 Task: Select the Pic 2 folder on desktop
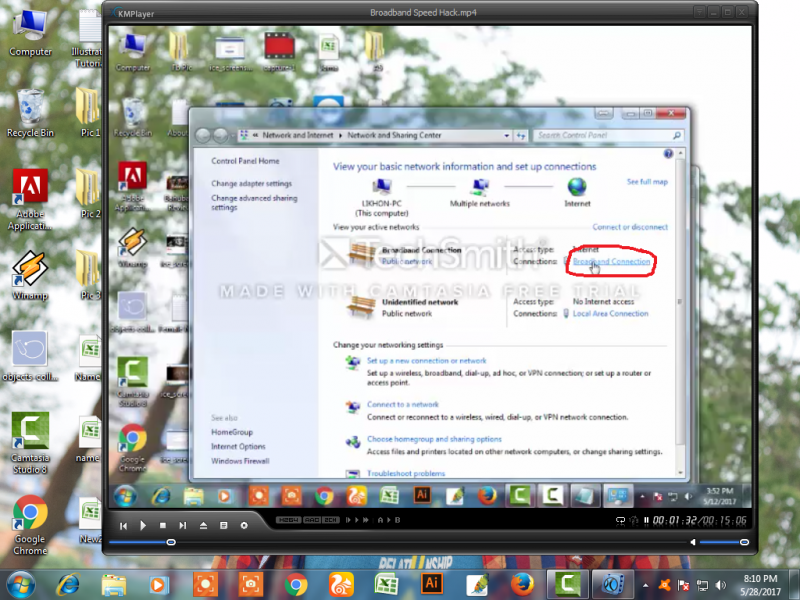click(89, 194)
